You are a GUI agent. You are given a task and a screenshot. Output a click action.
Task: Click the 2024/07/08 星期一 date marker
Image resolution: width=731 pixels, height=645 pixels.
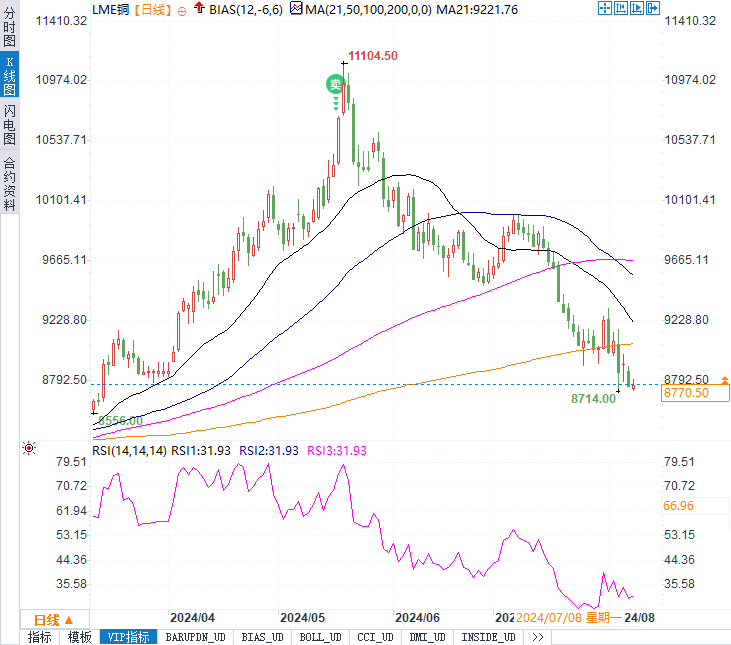[x=569, y=618]
